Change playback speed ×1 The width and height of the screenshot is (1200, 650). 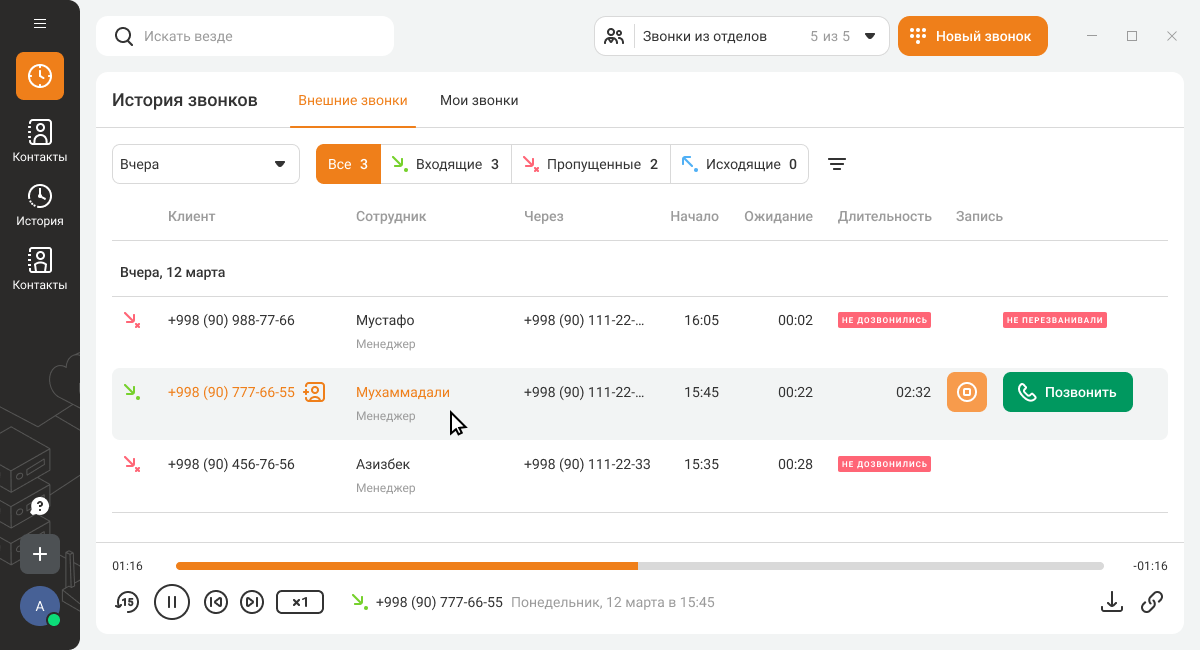(x=300, y=602)
